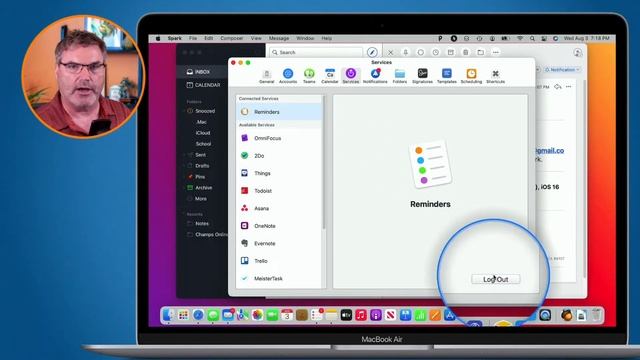Select the Things service

[x=279, y=173]
